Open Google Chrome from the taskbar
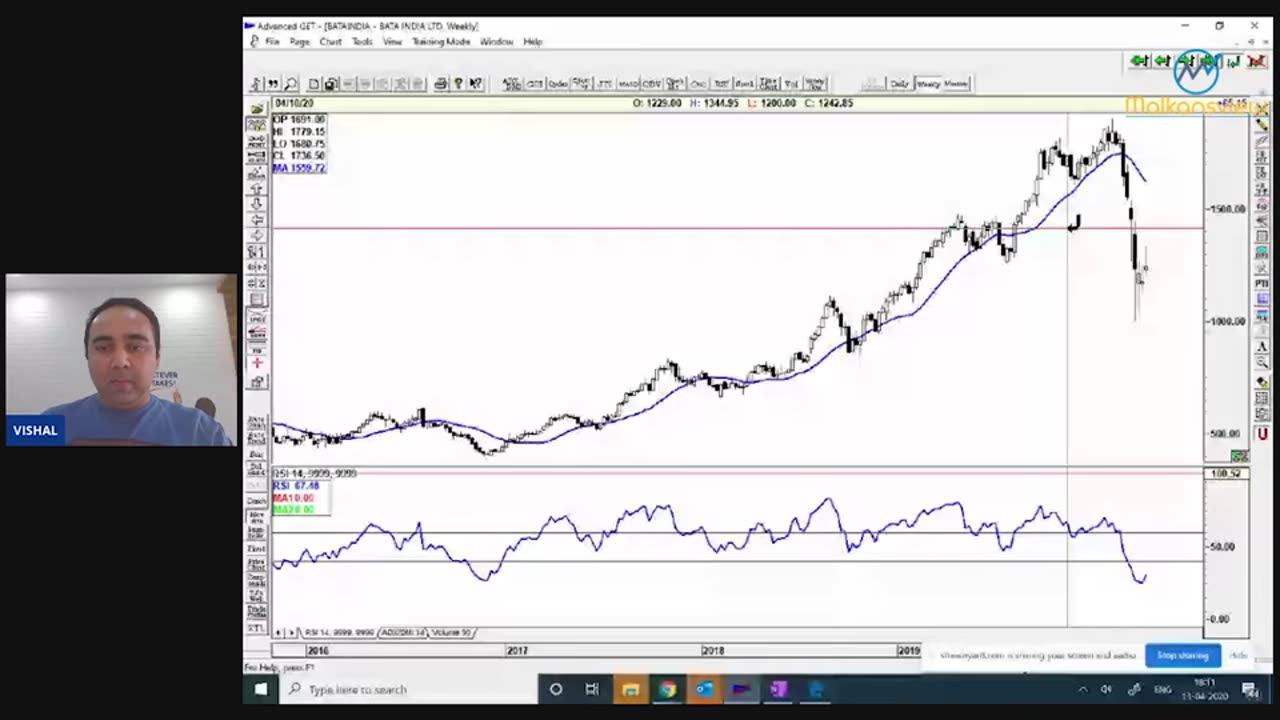 coord(667,689)
